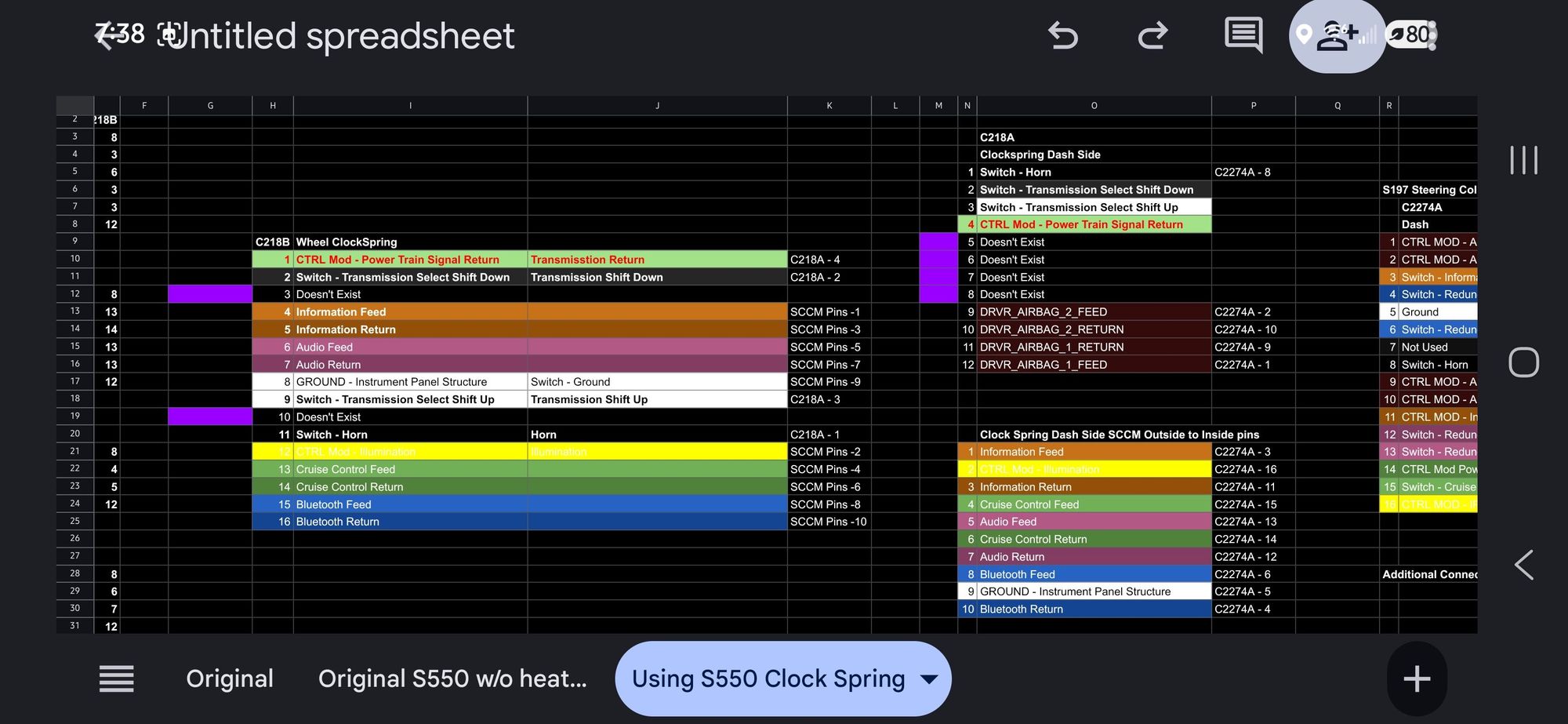Open the comments icon
This screenshot has width=1568, height=724.
(1243, 36)
